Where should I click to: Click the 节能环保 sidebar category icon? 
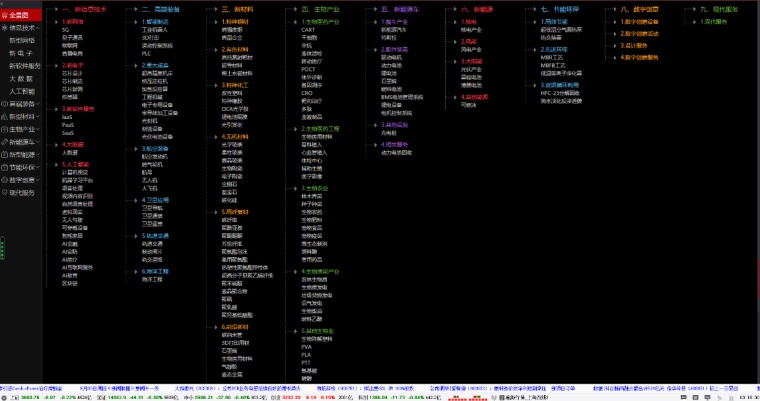[x=5, y=167]
